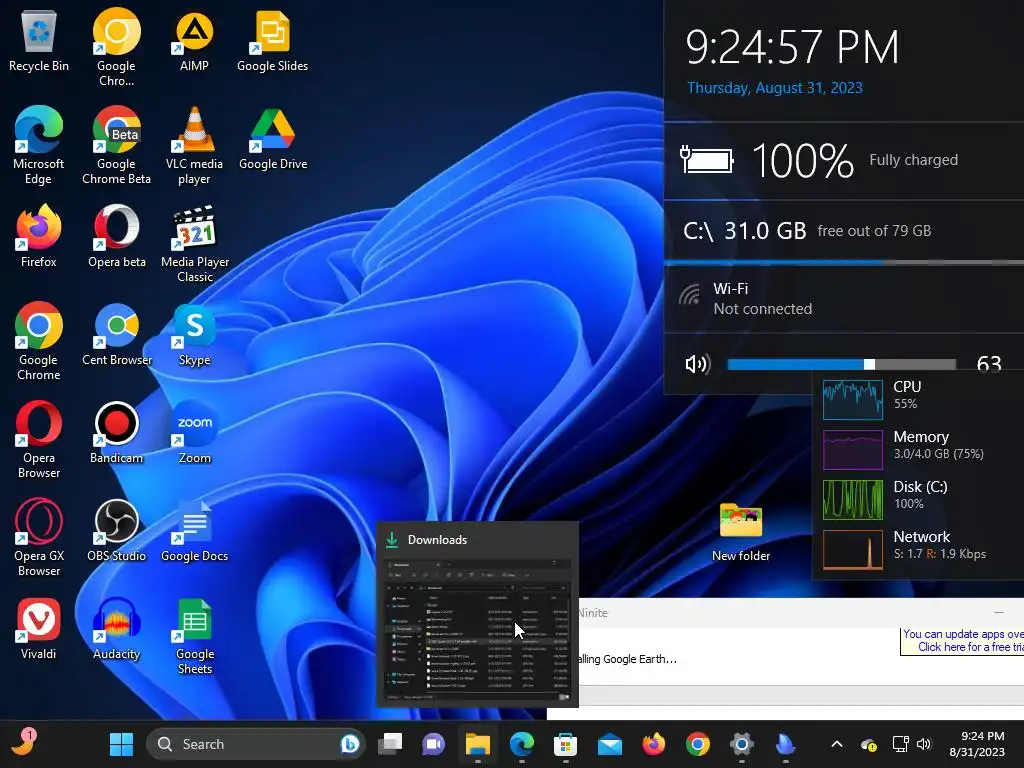Click the OneDrive tray icon

point(869,744)
